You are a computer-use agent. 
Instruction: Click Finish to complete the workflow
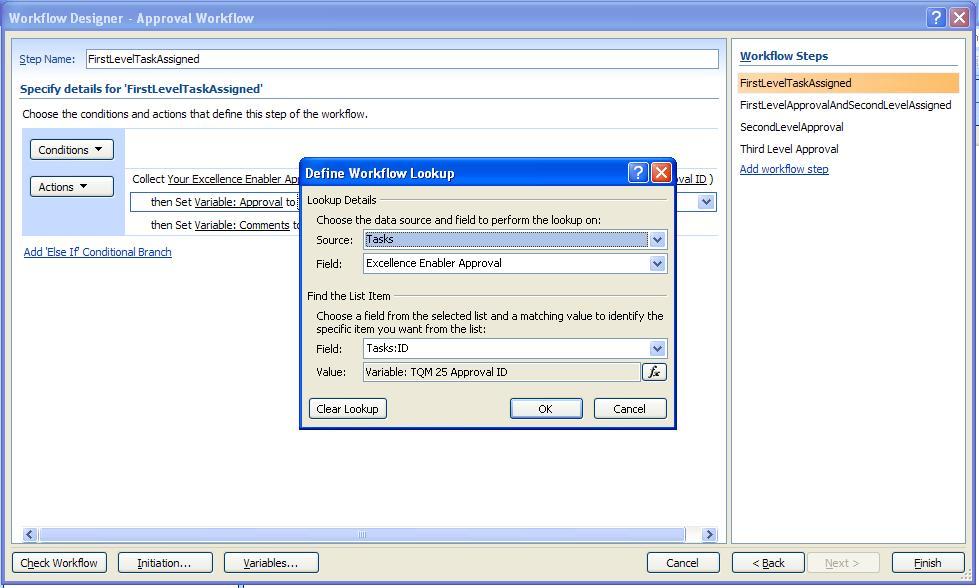pos(928,562)
